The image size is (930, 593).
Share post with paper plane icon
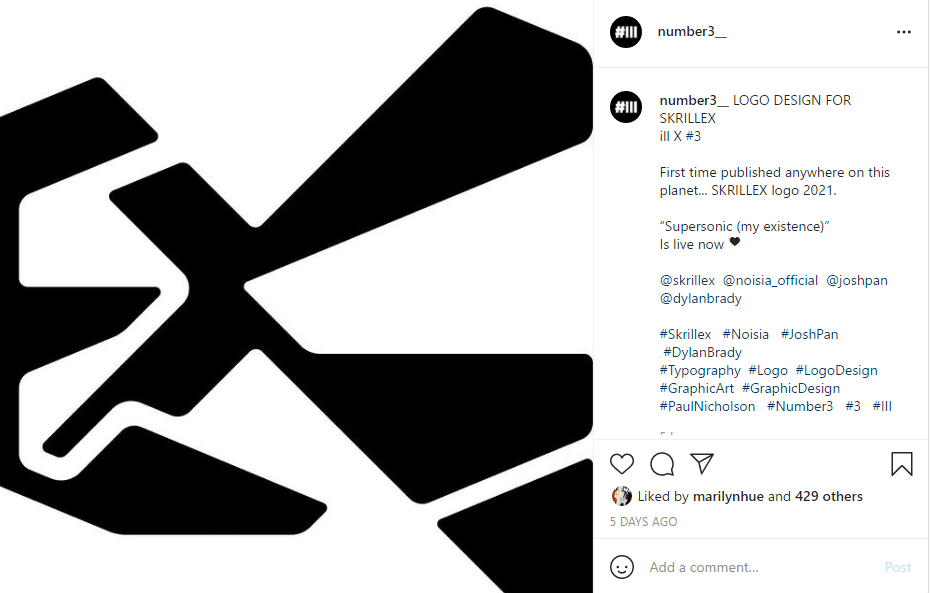click(x=702, y=464)
